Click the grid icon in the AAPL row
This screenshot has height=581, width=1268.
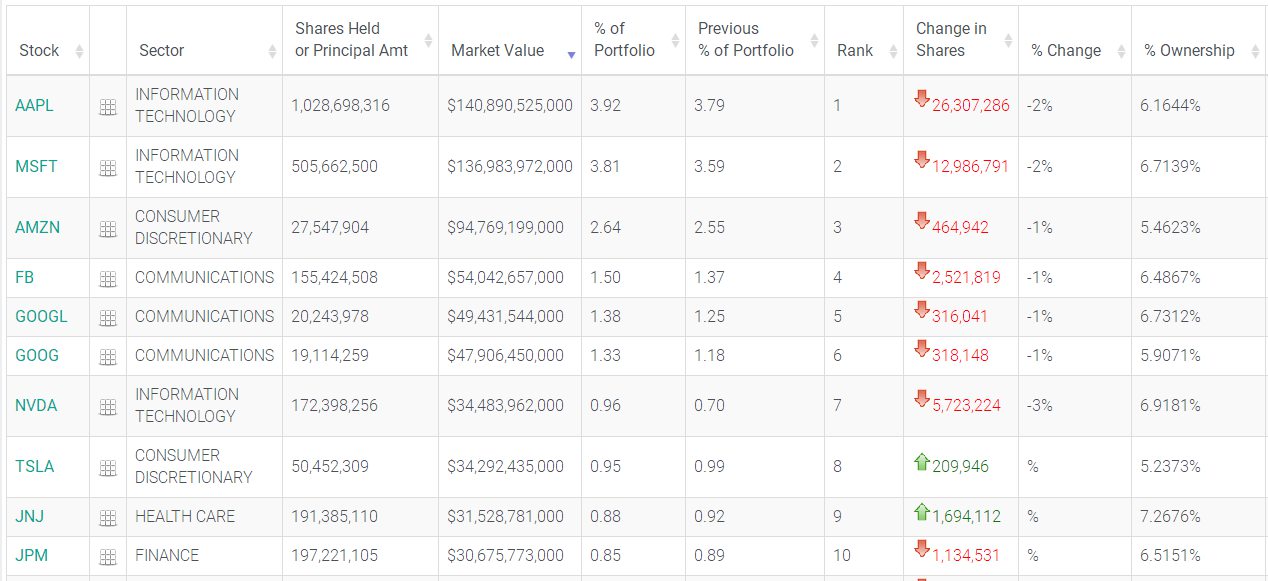[x=108, y=107]
